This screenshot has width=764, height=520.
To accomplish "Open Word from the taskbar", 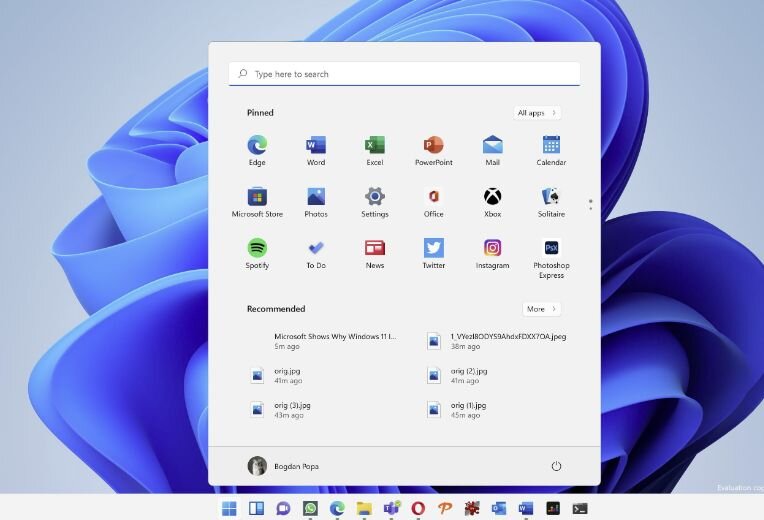I will tap(525, 508).
